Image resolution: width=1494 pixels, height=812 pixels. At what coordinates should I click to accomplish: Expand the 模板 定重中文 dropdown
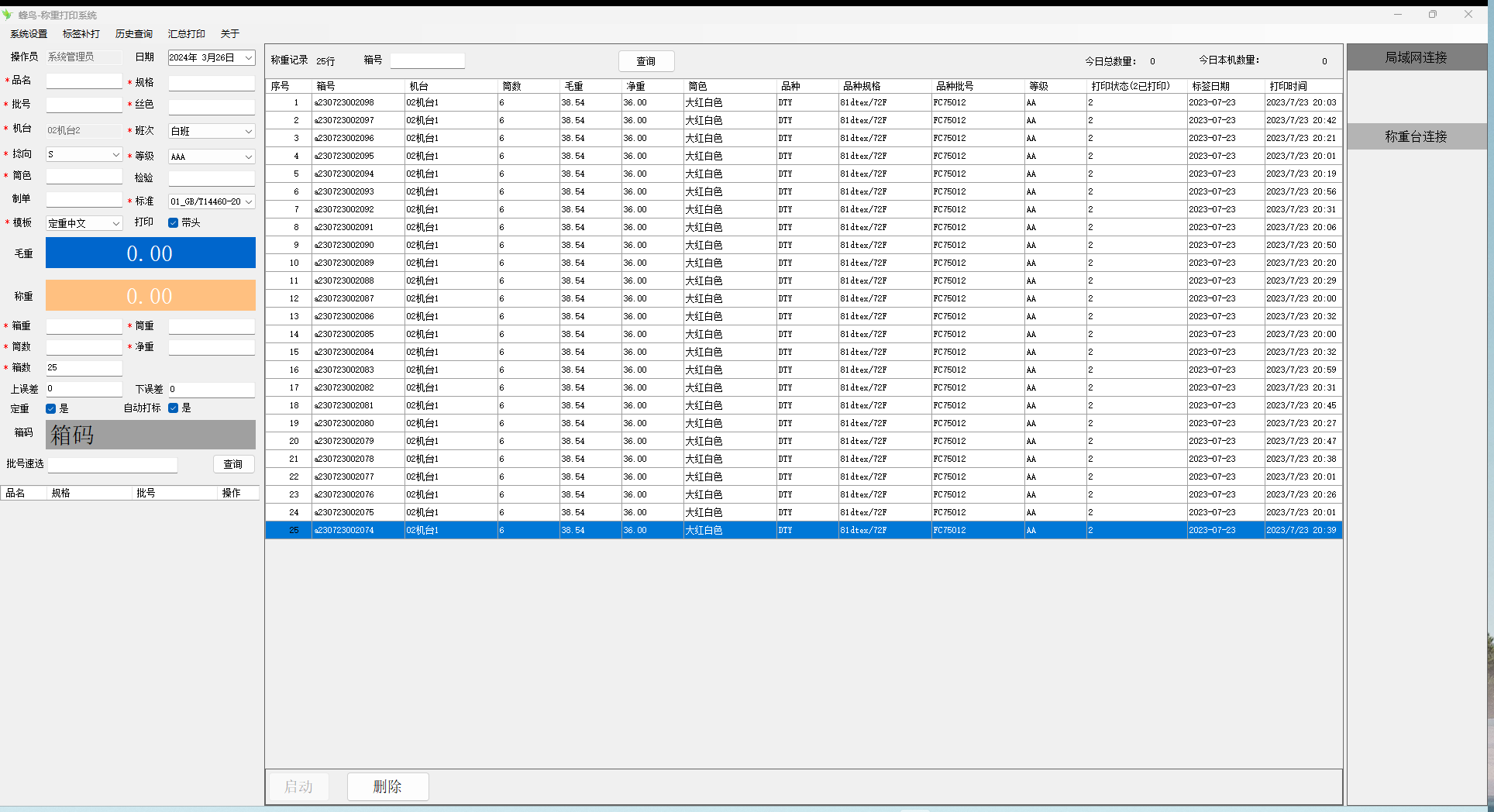tap(116, 223)
